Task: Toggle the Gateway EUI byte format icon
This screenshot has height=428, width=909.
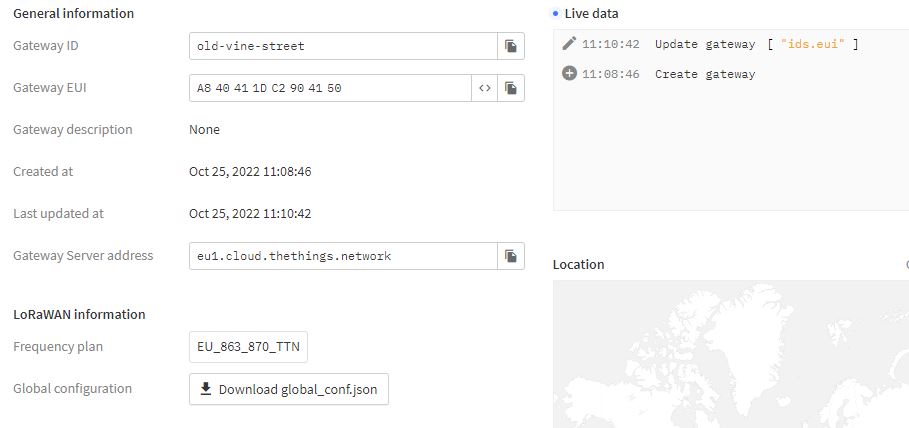Action: pos(484,88)
